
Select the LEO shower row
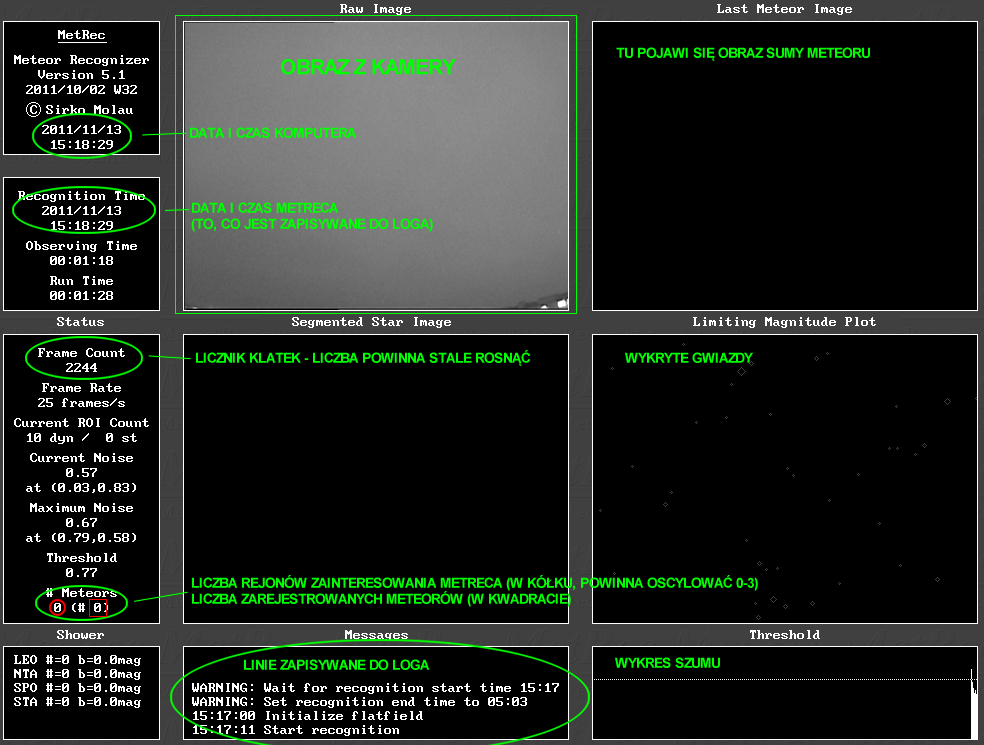click(77, 660)
